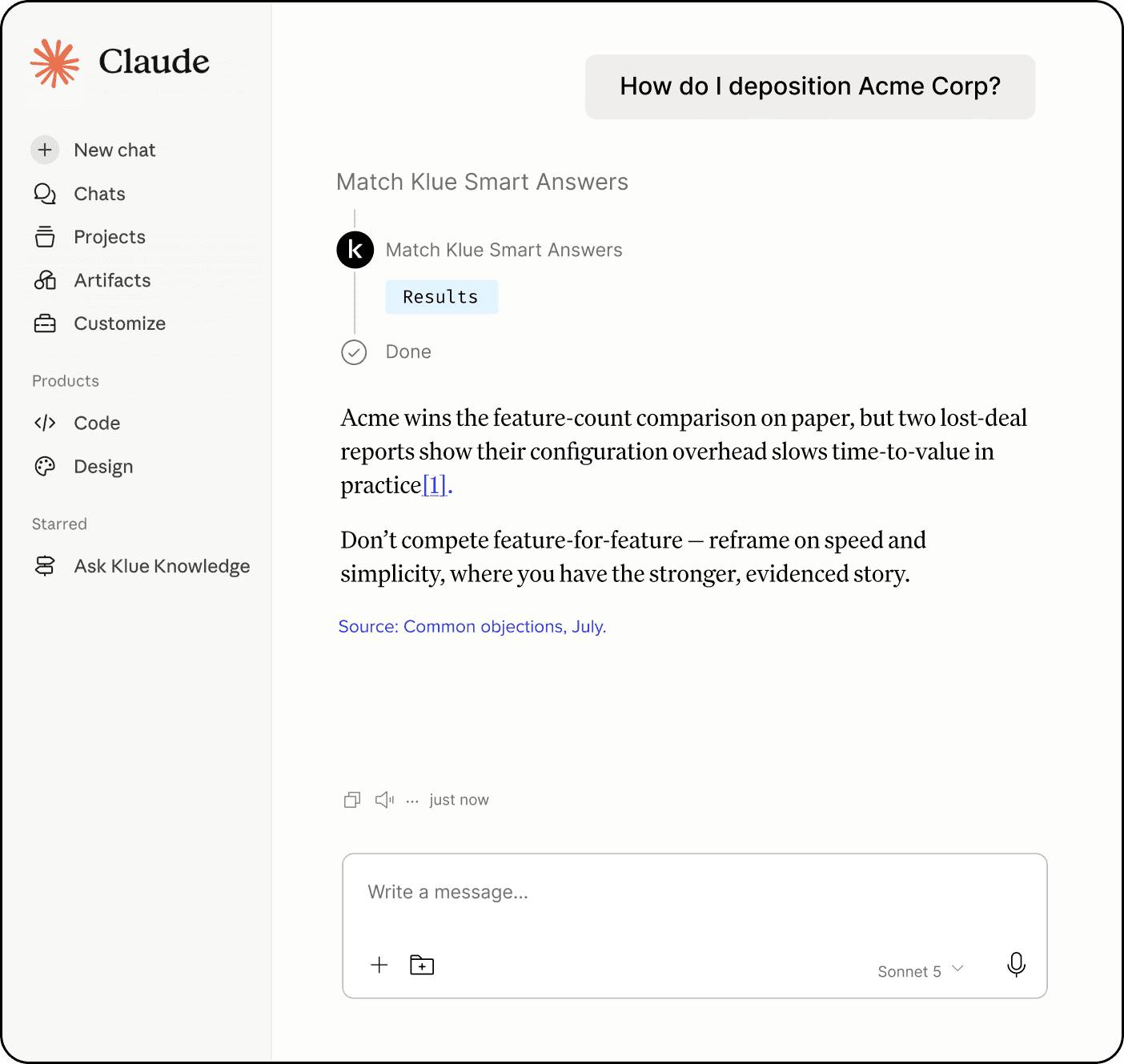Click the paragraph starting "Don't compete feature-for-feature"
This screenshot has width=1124, height=1064.
pyautogui.click(x=633, y=557)
